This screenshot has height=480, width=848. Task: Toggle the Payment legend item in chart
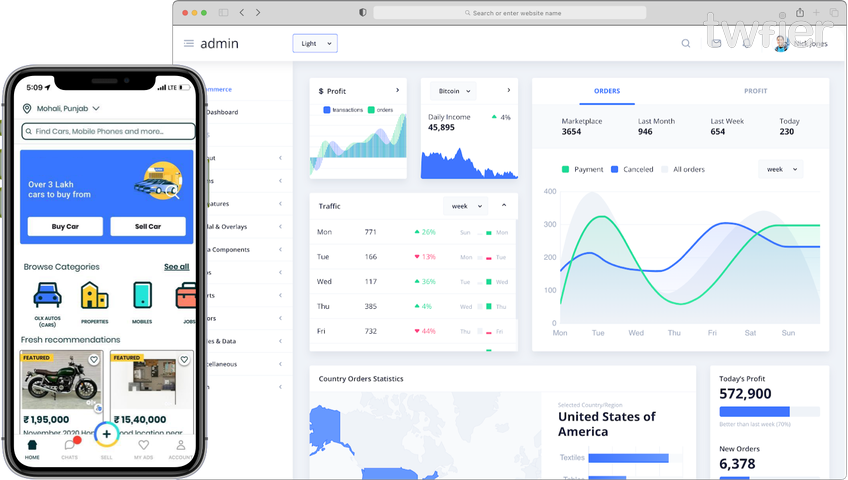582,170
